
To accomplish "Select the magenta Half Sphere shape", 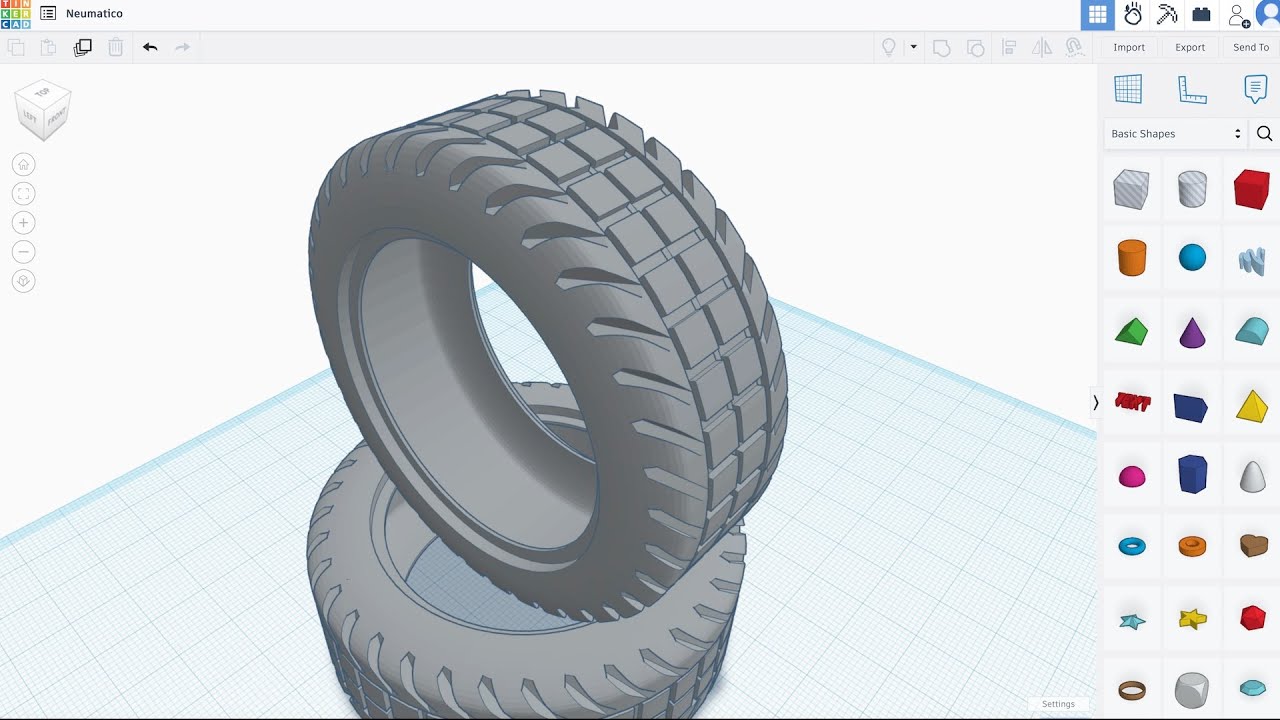I will 1131,477.
